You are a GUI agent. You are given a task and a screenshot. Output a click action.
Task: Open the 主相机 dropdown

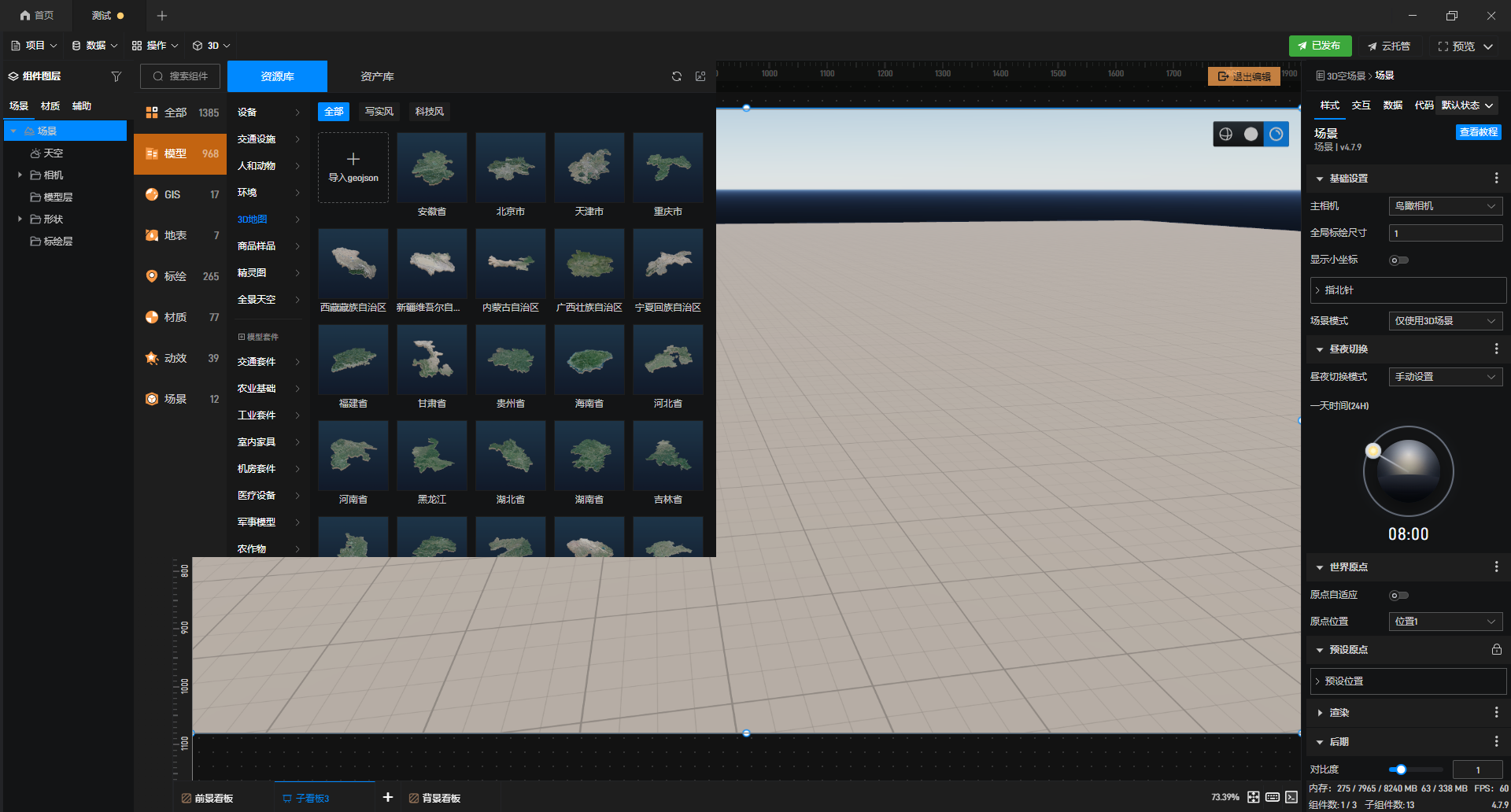[1446, 206]
